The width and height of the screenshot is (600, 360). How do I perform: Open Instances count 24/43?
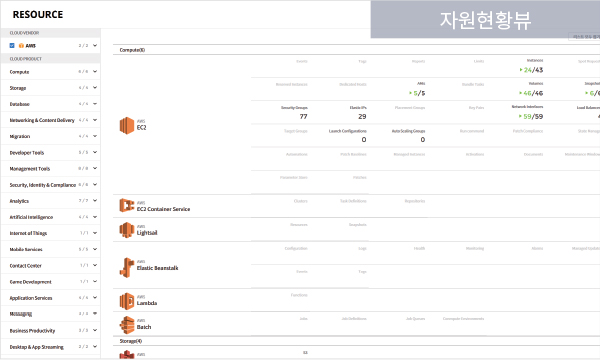(532, 70)
